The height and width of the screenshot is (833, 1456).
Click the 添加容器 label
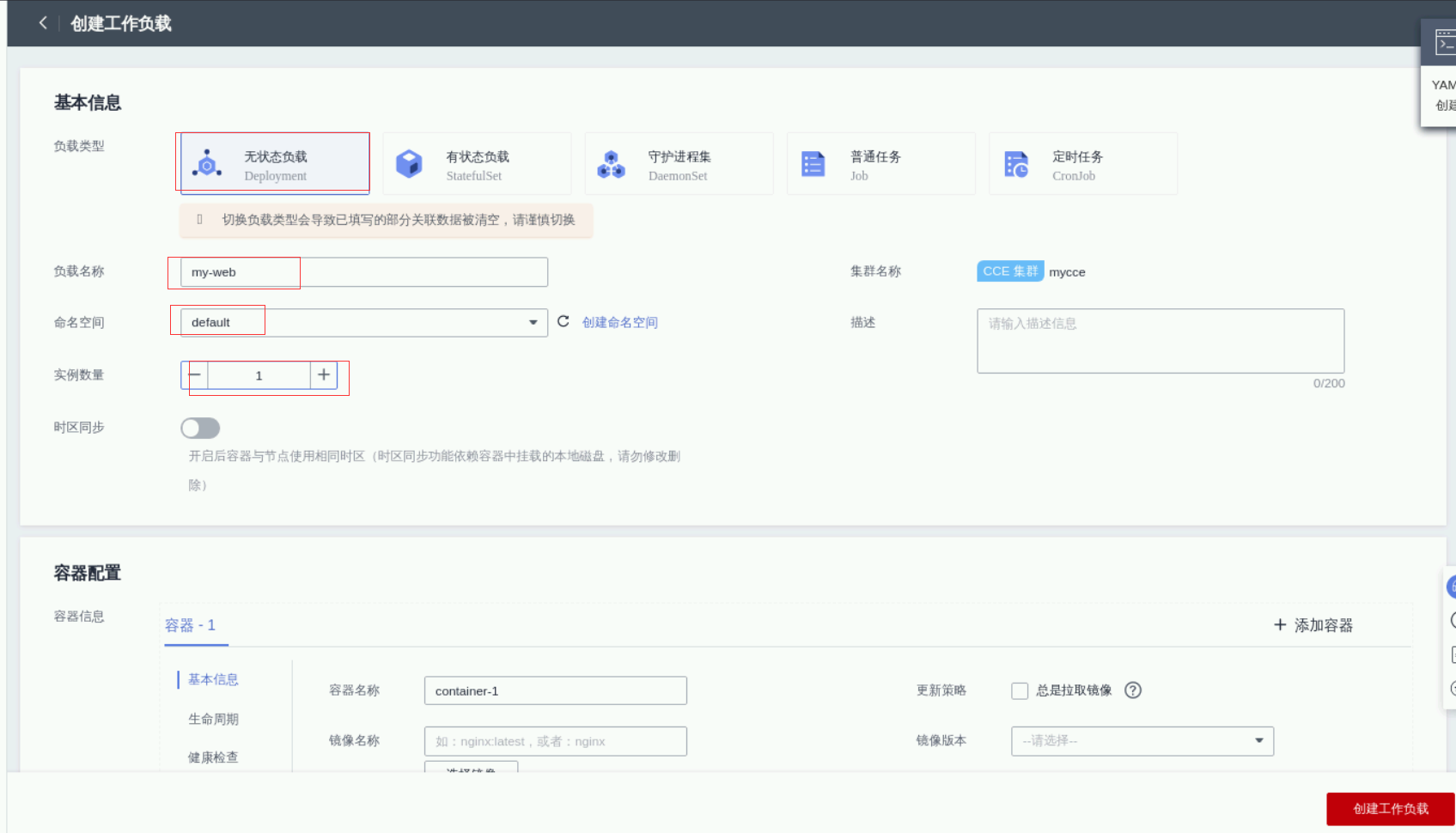(1324, 625)
